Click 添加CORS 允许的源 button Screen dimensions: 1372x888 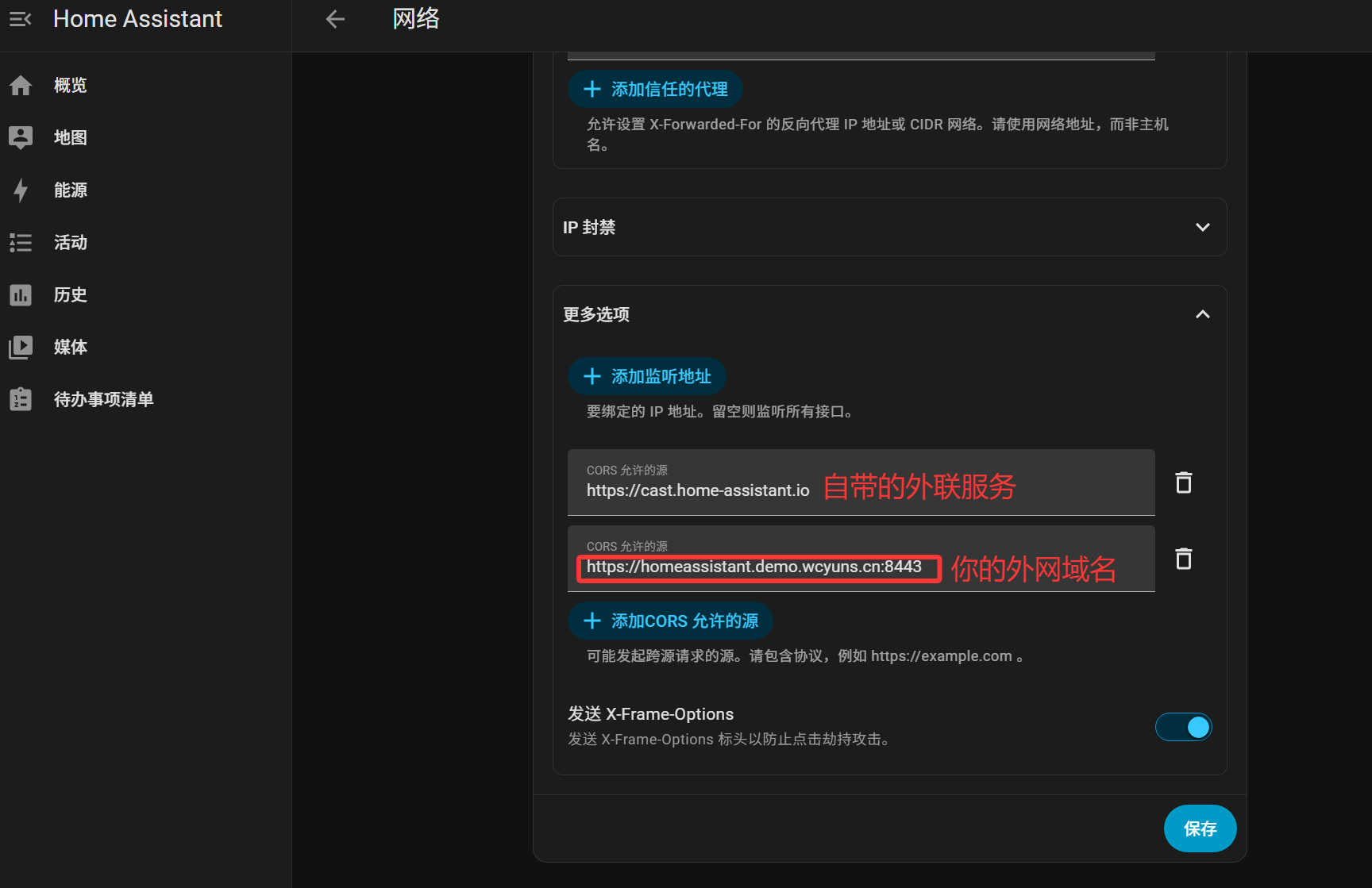coord(670,621)
